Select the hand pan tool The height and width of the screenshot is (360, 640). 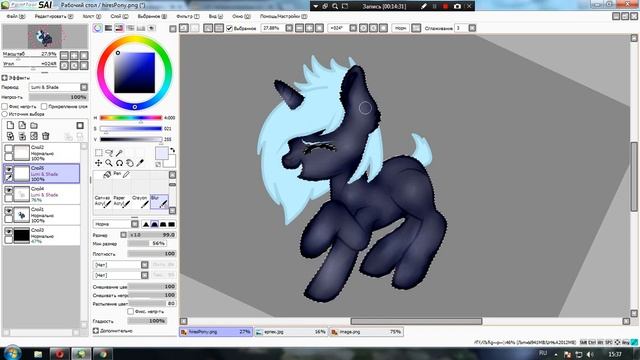click(x=129, y=163)
